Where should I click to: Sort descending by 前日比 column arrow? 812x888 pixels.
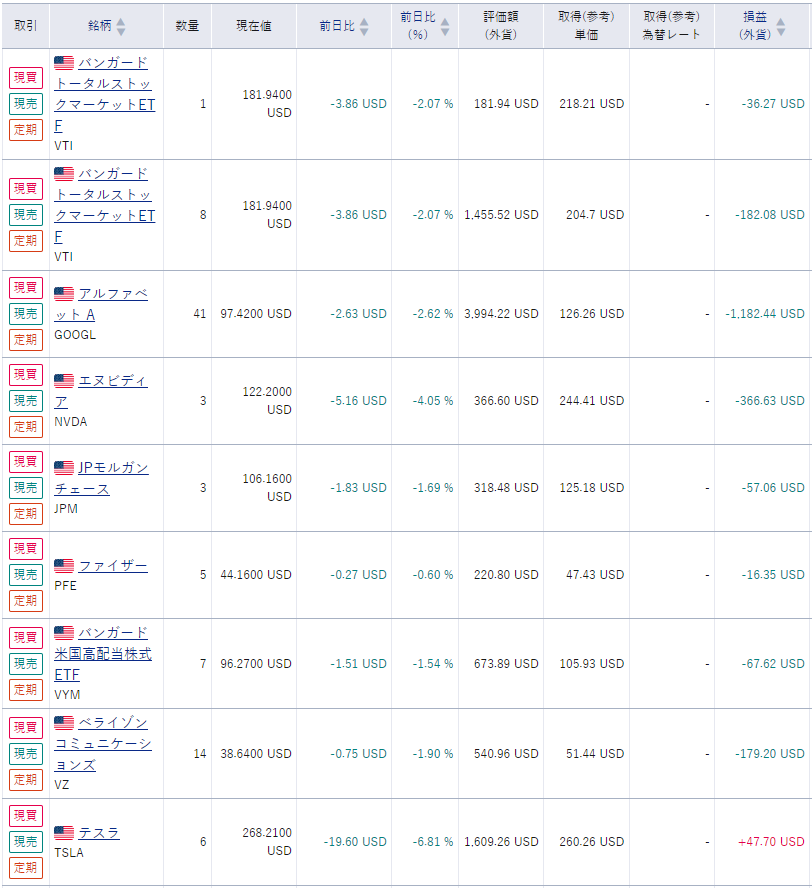(364, 31)
